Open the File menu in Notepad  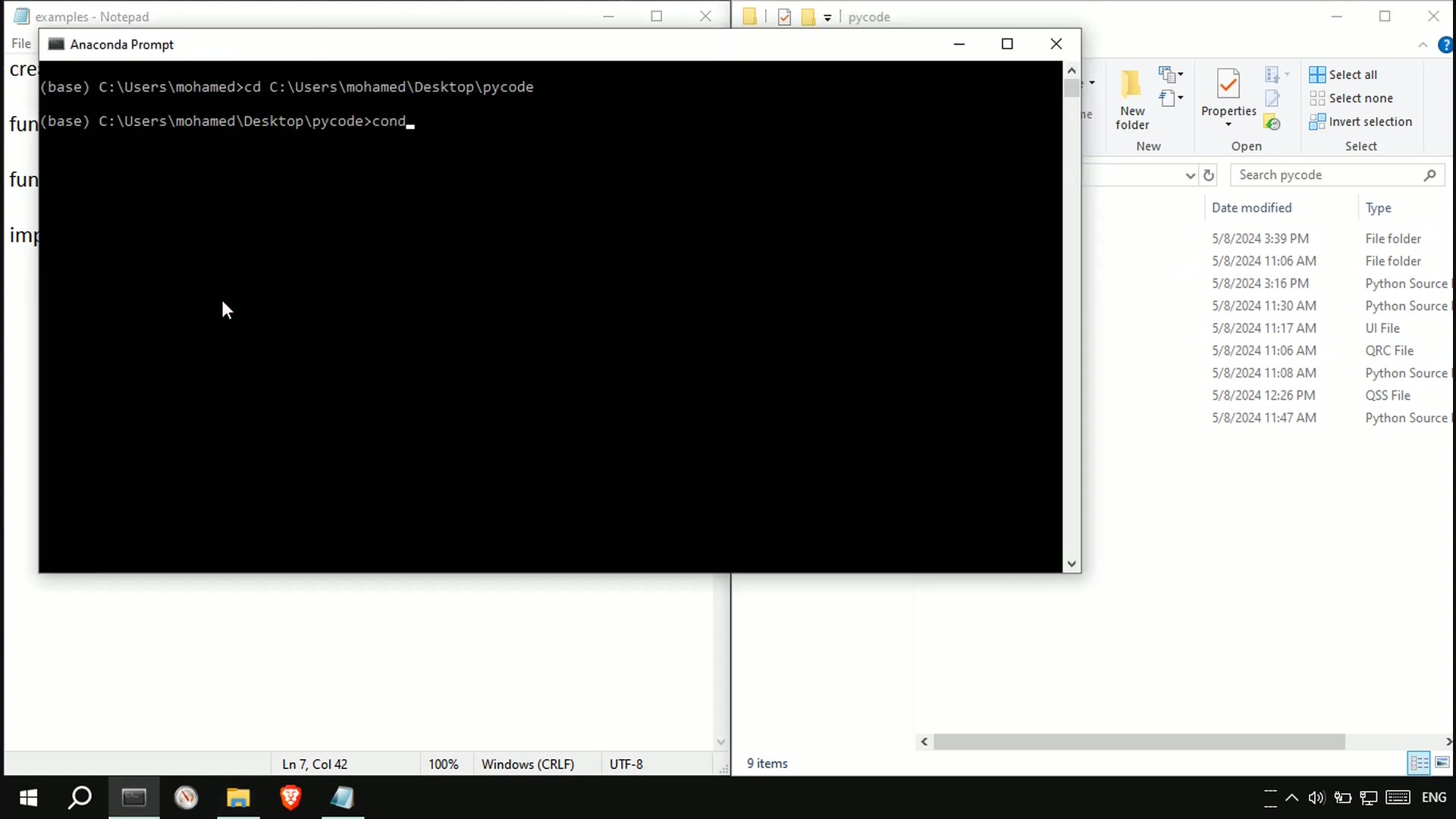[20, 43]
